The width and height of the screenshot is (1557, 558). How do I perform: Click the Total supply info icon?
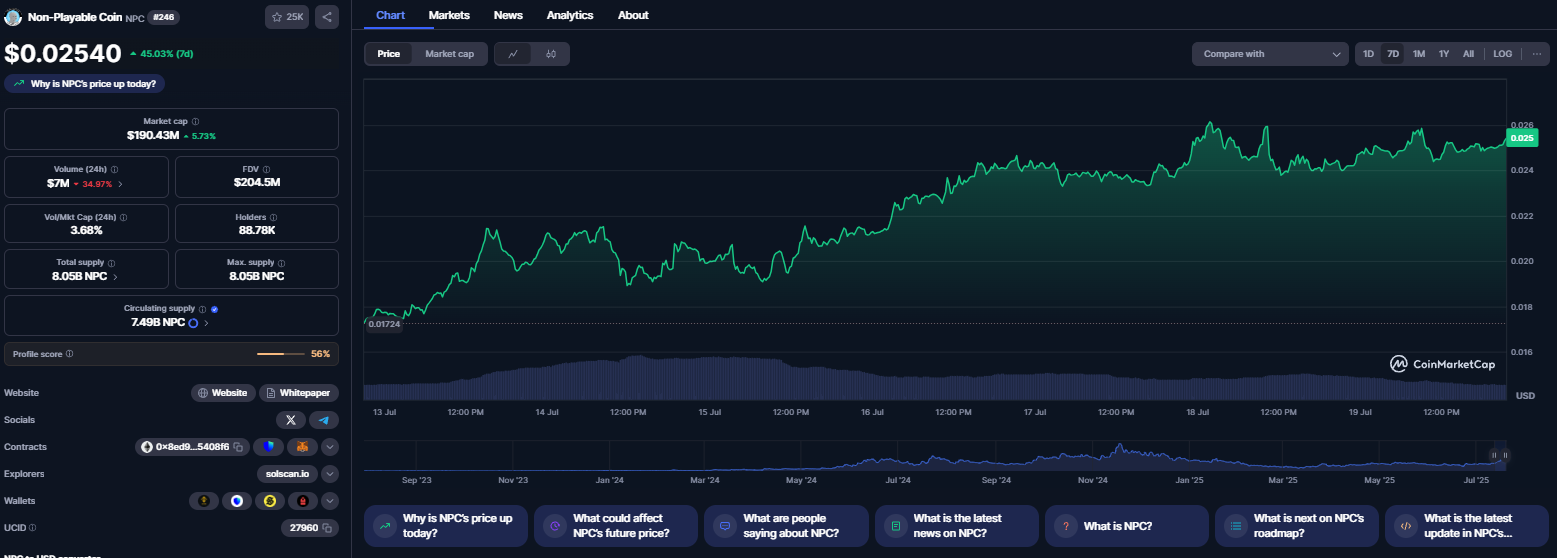(110, 262)
